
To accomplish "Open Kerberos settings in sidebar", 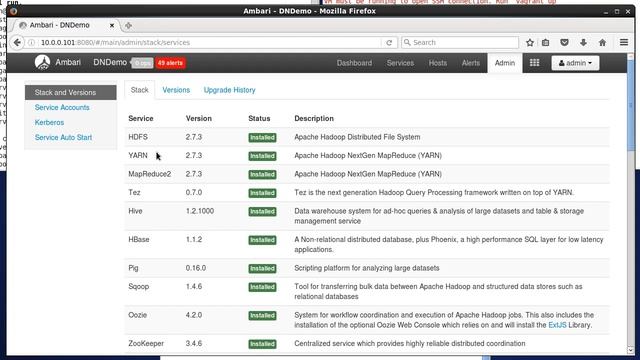I will (x=49, y=122).
